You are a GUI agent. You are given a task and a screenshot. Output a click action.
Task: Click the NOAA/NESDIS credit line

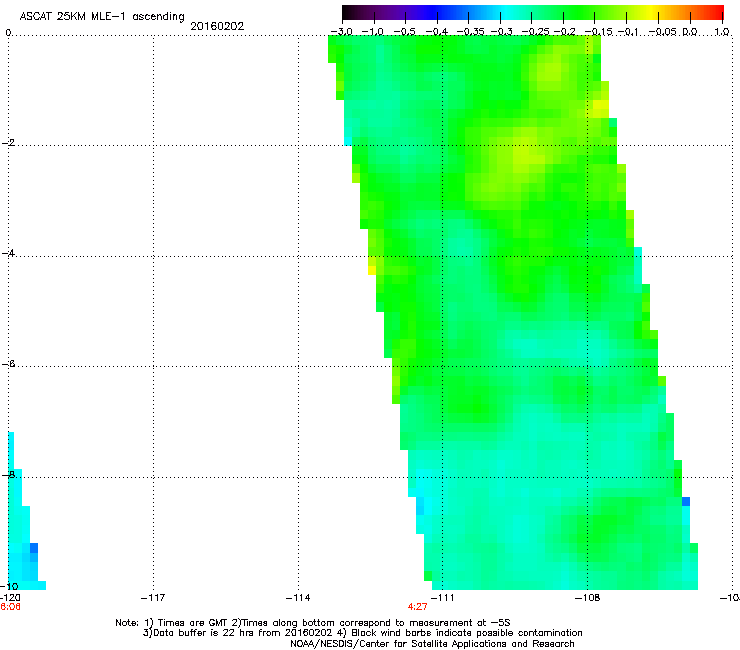point(432,644)
